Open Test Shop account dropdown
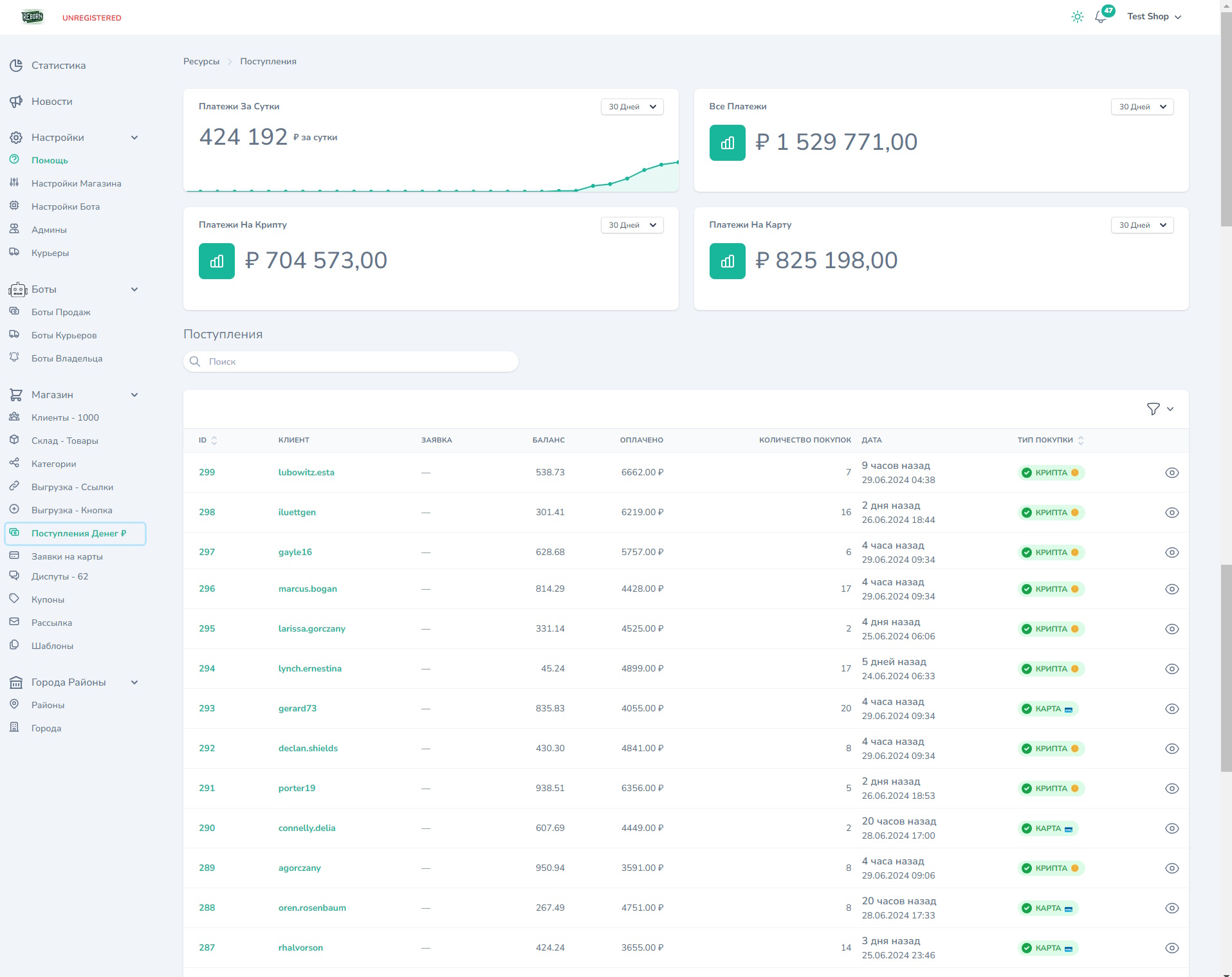1232x977 pixels. click(1154, 17)
